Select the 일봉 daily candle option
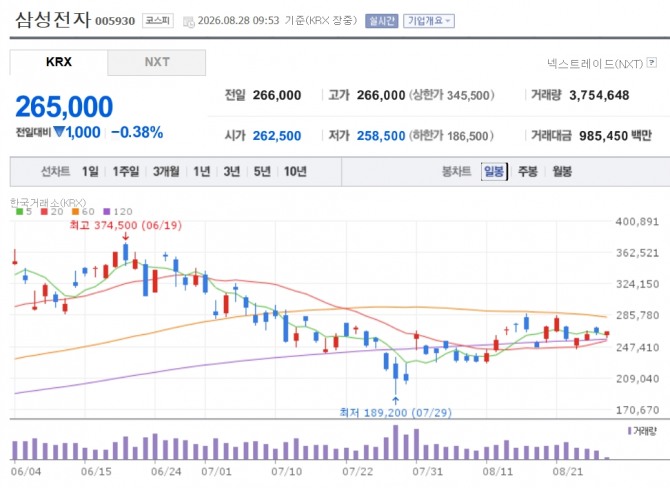 click(494, 172)
